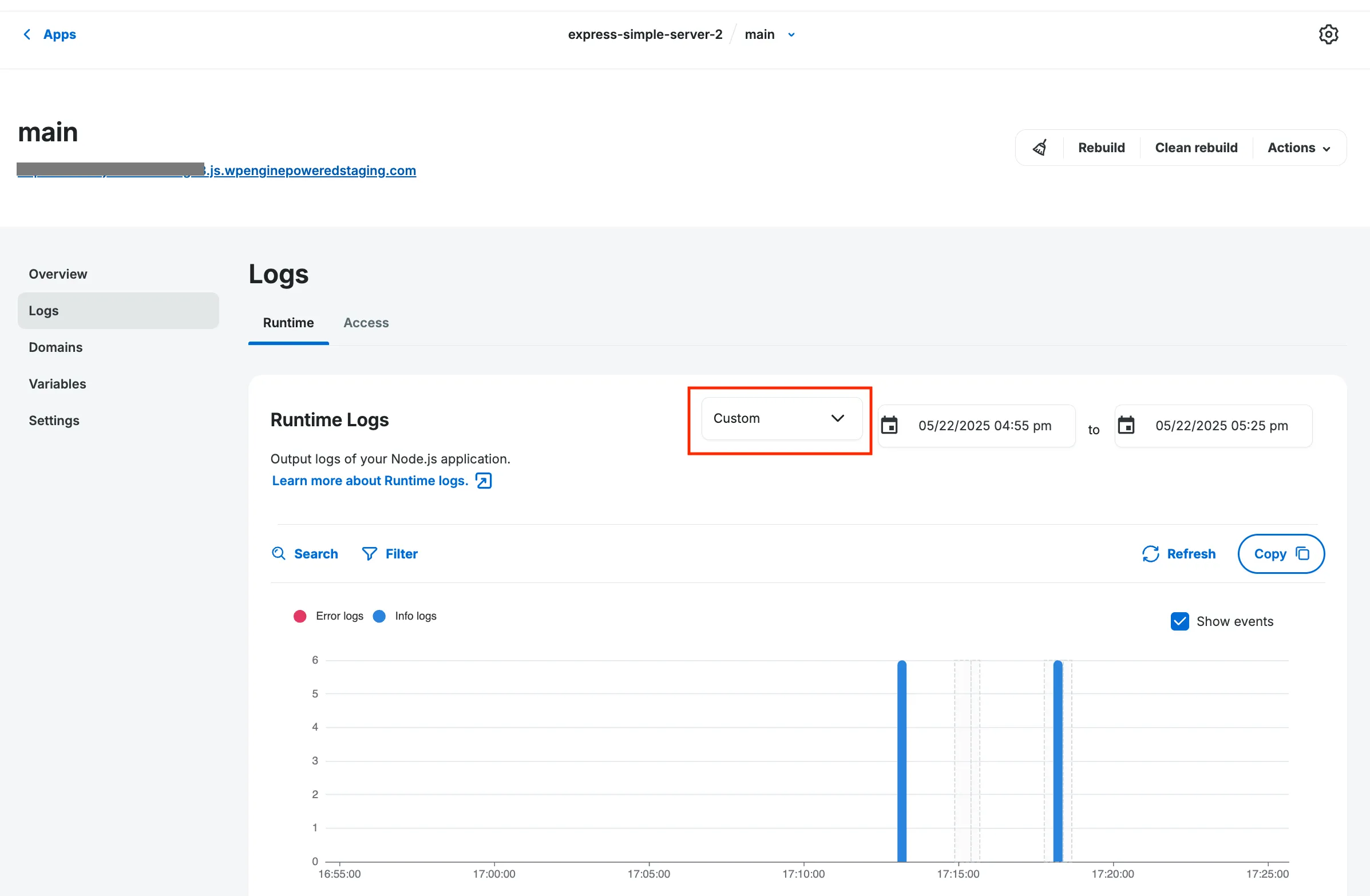
Task: Click the Clean rebuild button
Action: point(1195,148)
